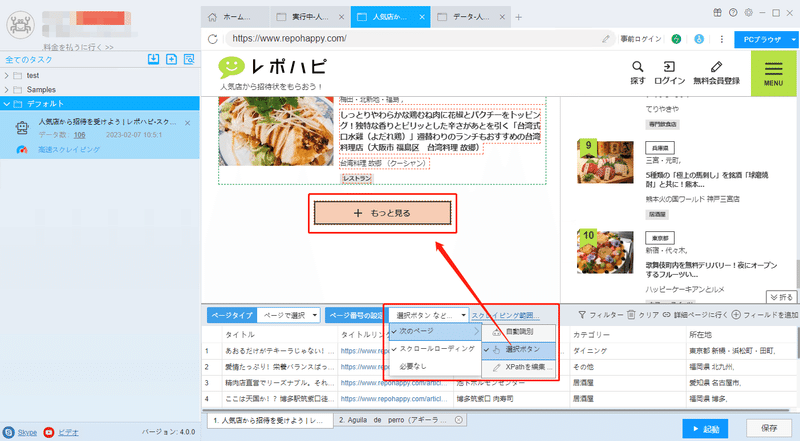Image resolution: width=800 pixels, height=441 pixels.
Task: Open the スクレイピング範囲 link
Action: [x=505, y=315]
